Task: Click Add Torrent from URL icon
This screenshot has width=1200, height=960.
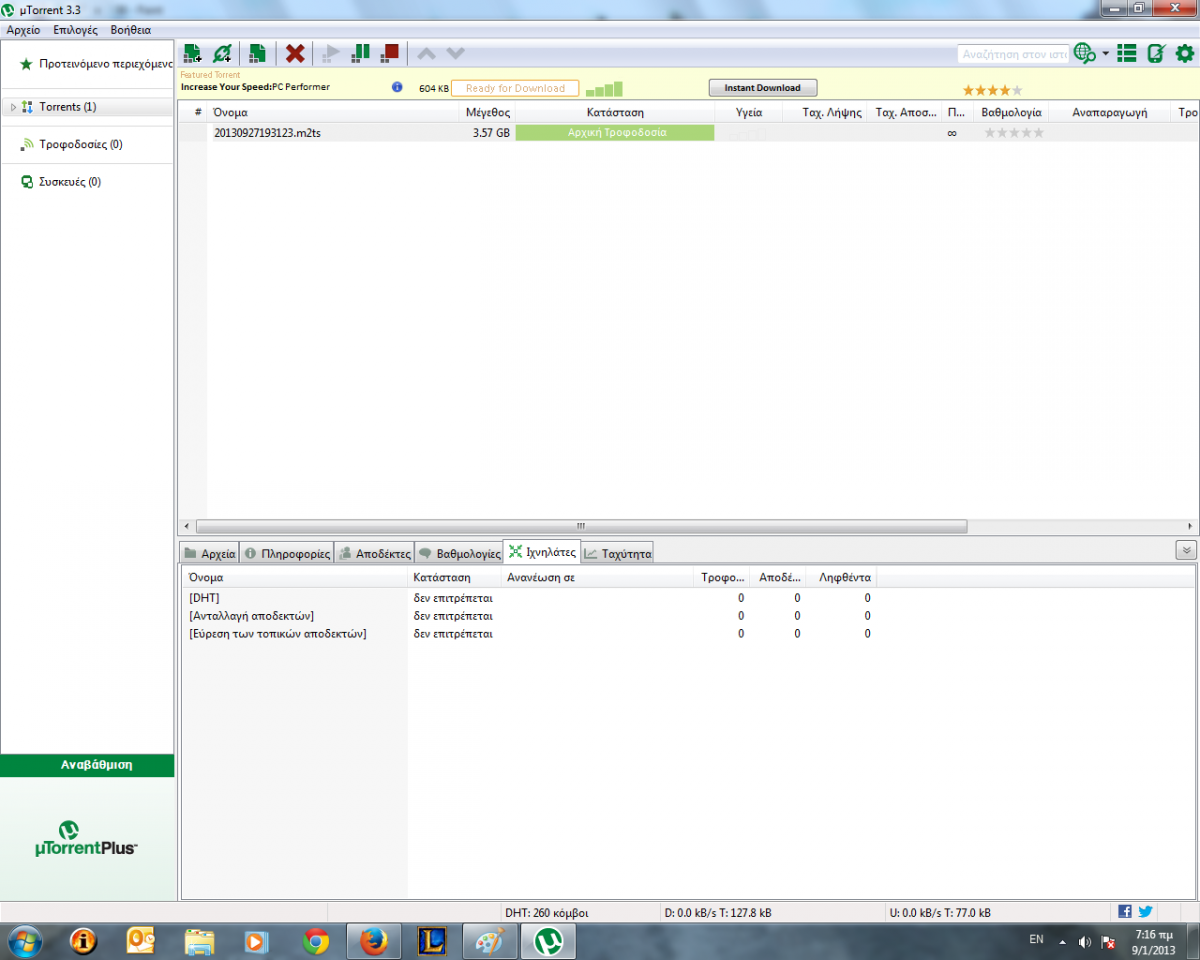Action: [223, 53]
